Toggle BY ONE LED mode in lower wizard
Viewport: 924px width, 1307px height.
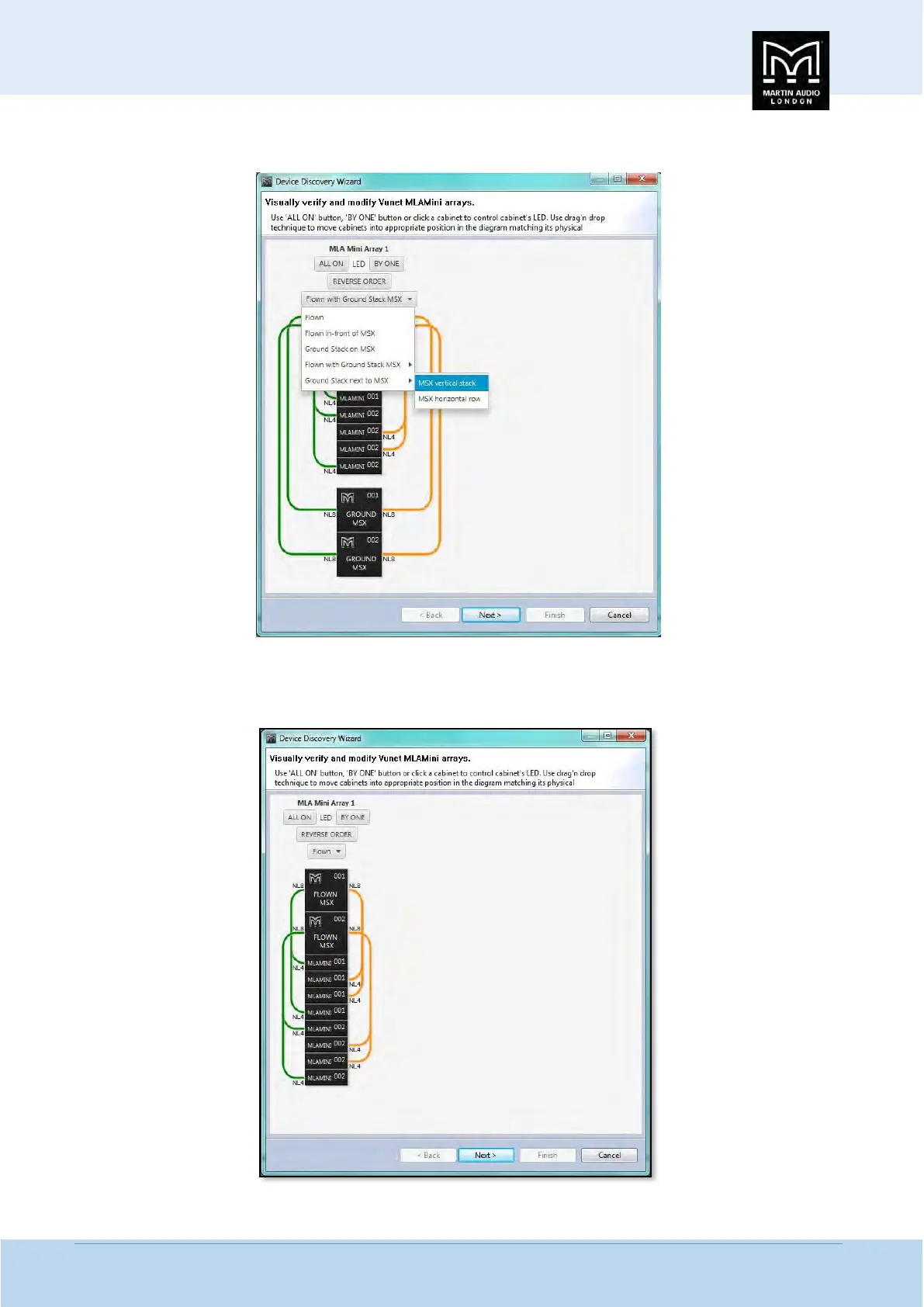[353, 817]
